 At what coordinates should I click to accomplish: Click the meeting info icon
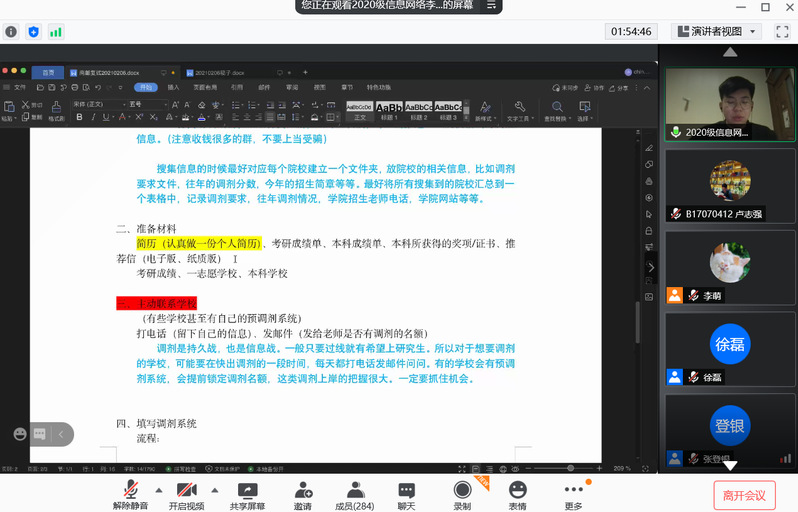click(x=12, y=32)
